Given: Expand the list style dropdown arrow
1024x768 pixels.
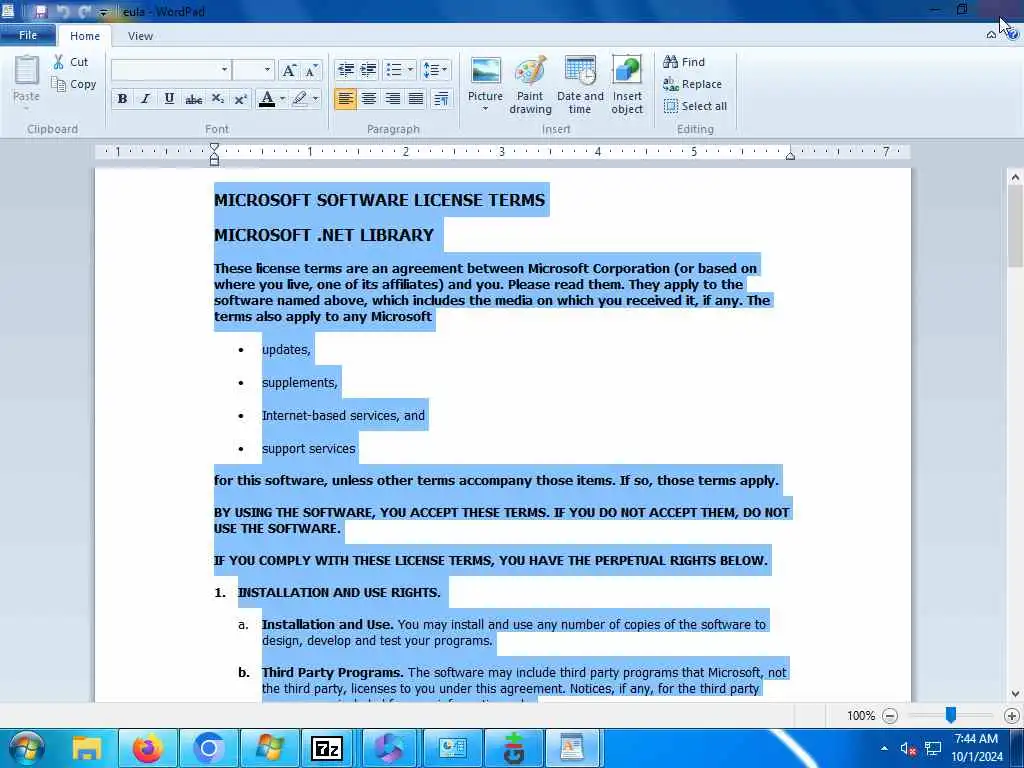Looking at the screenshot, I should 410,69.
